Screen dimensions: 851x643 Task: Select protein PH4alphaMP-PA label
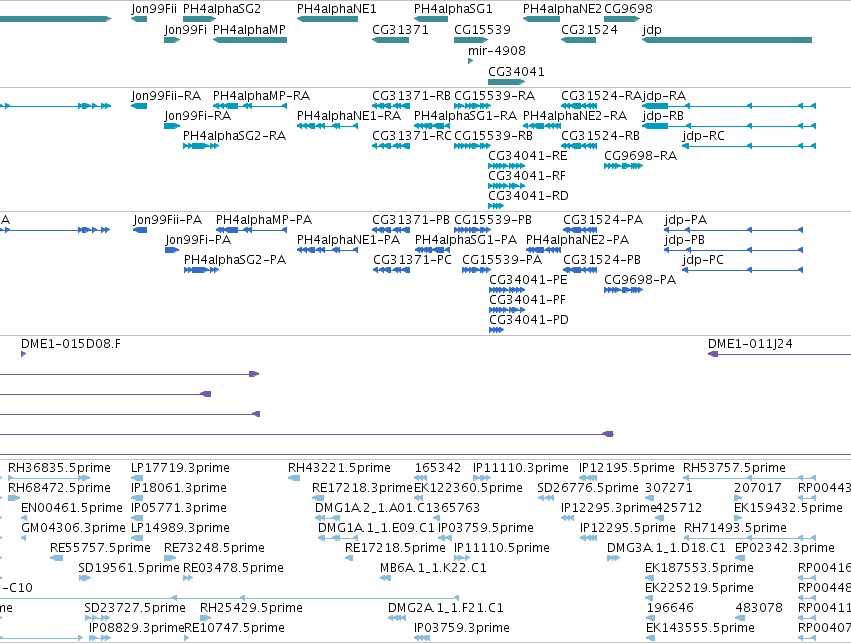click(264, 220)
